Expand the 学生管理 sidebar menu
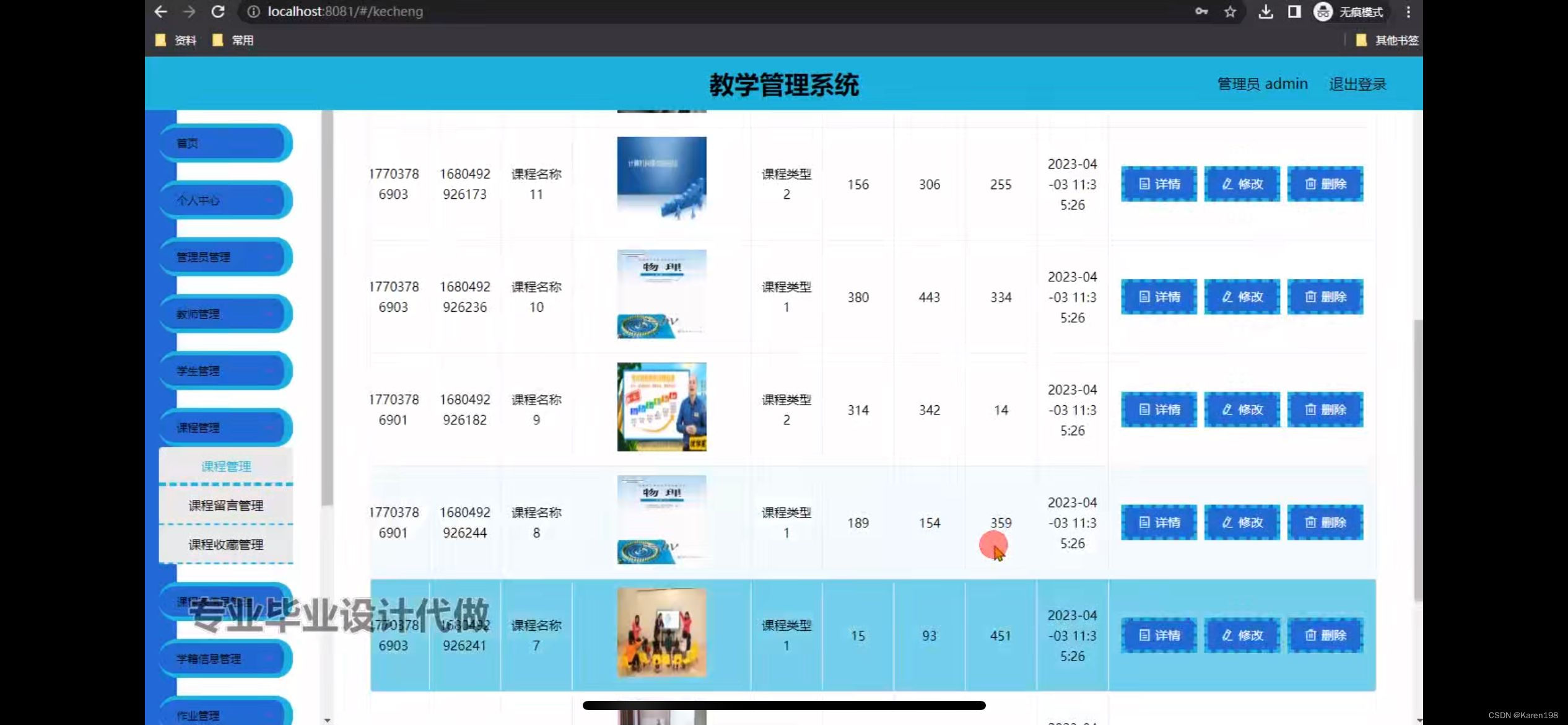Viewport: 1568px width, 725px height. (226, 371)
